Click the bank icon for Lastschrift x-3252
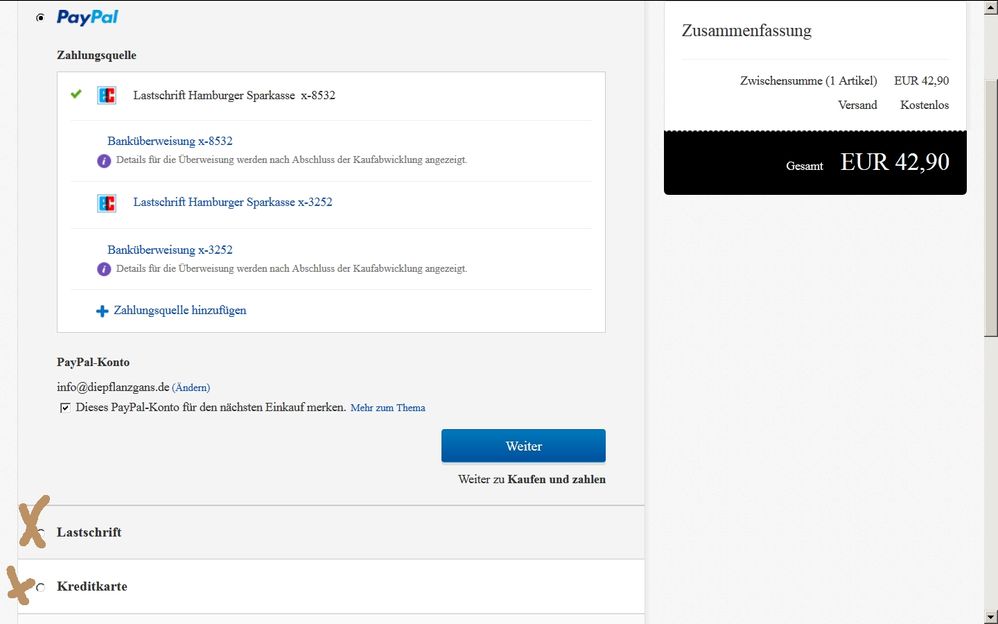 point(106,203)
